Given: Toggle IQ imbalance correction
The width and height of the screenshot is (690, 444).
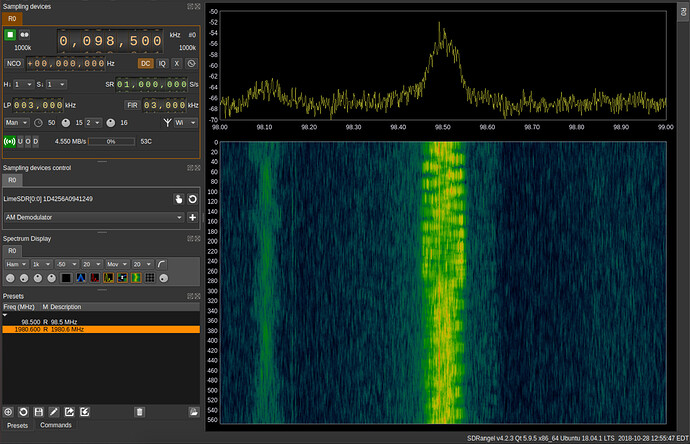Looking at the screenshot, I should (162, 62).
